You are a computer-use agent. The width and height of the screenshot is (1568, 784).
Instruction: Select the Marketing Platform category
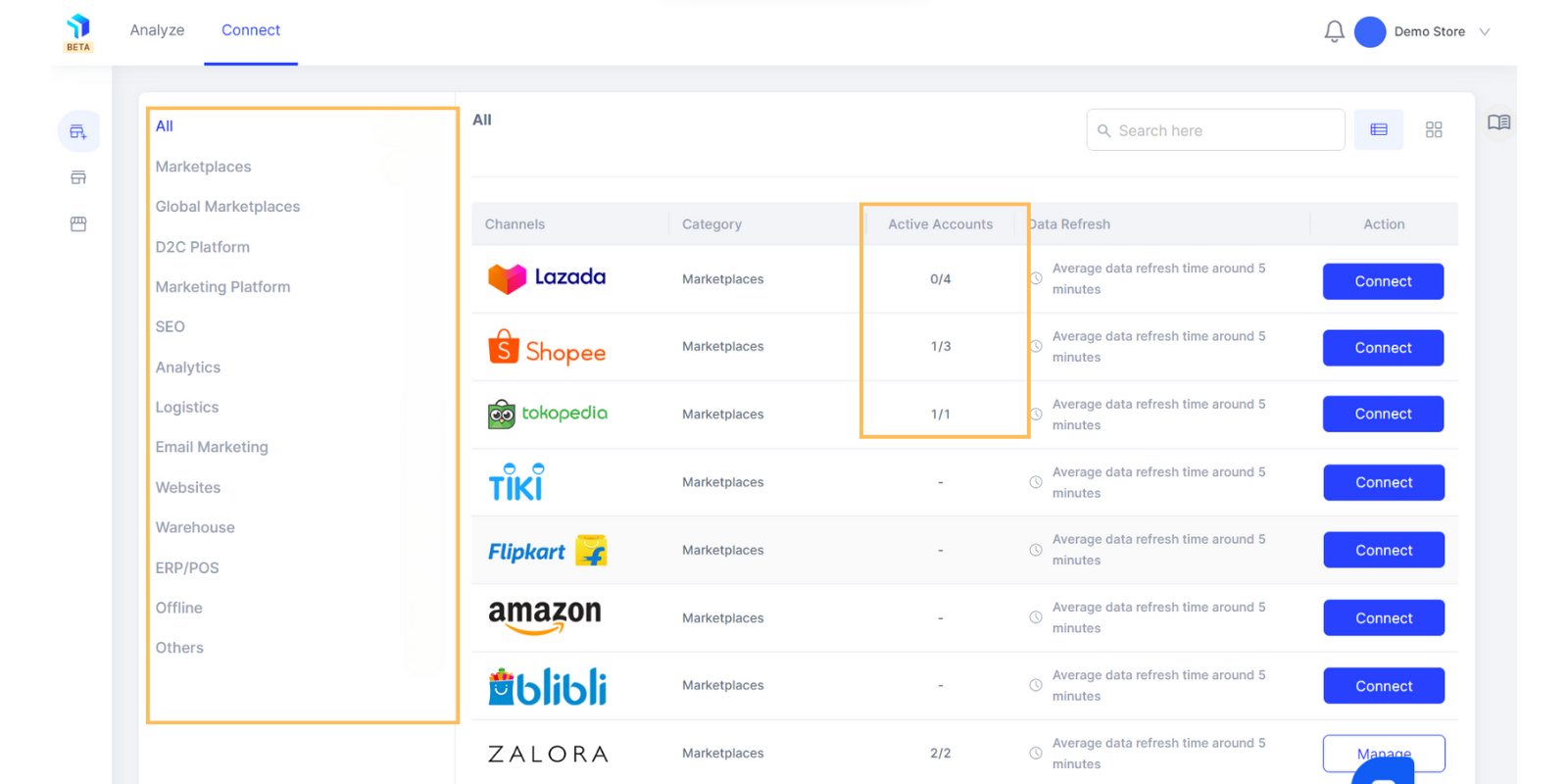[x=222, y=287]
